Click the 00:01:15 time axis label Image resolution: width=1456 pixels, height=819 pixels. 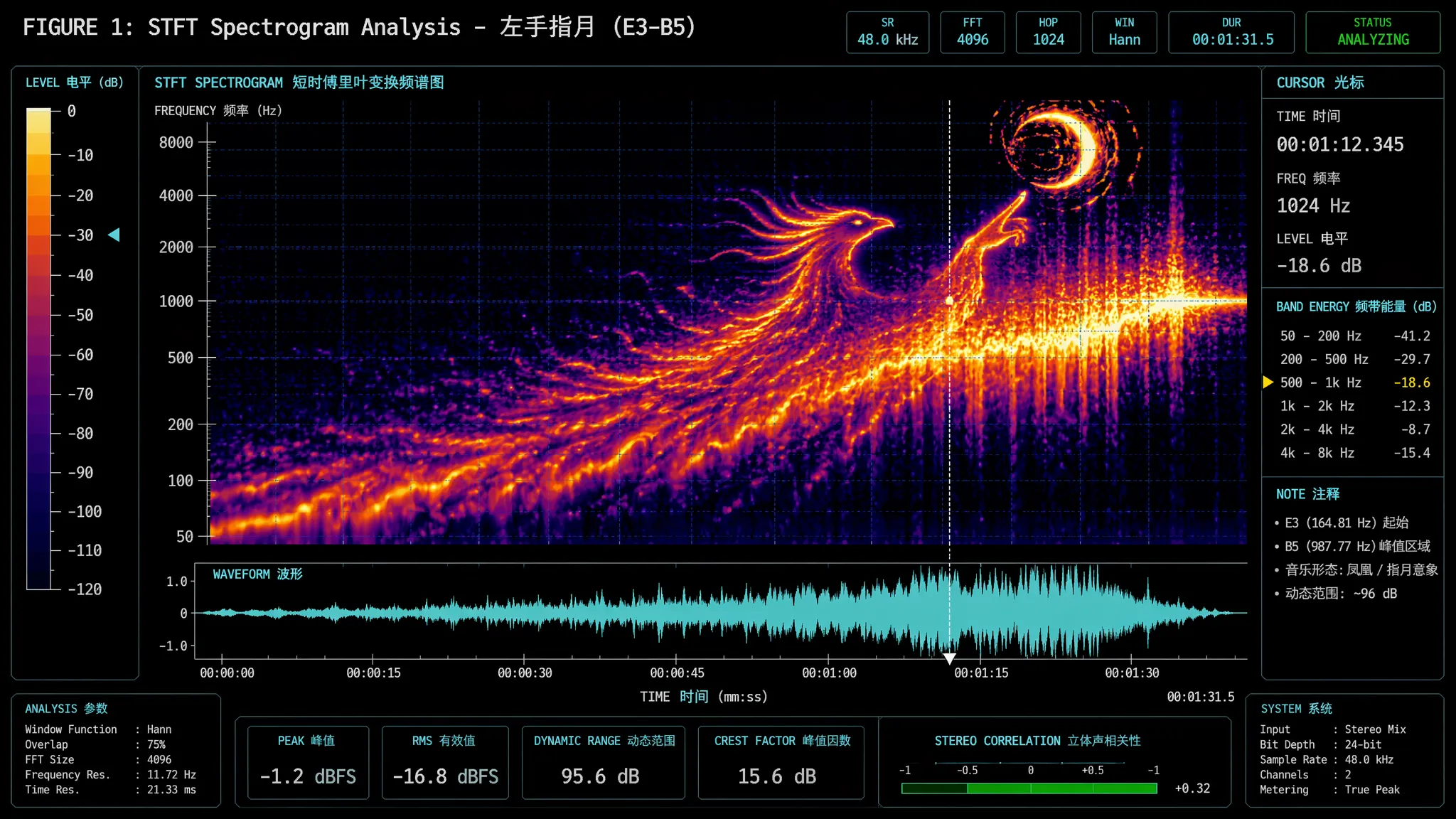[x=981, y=673]
